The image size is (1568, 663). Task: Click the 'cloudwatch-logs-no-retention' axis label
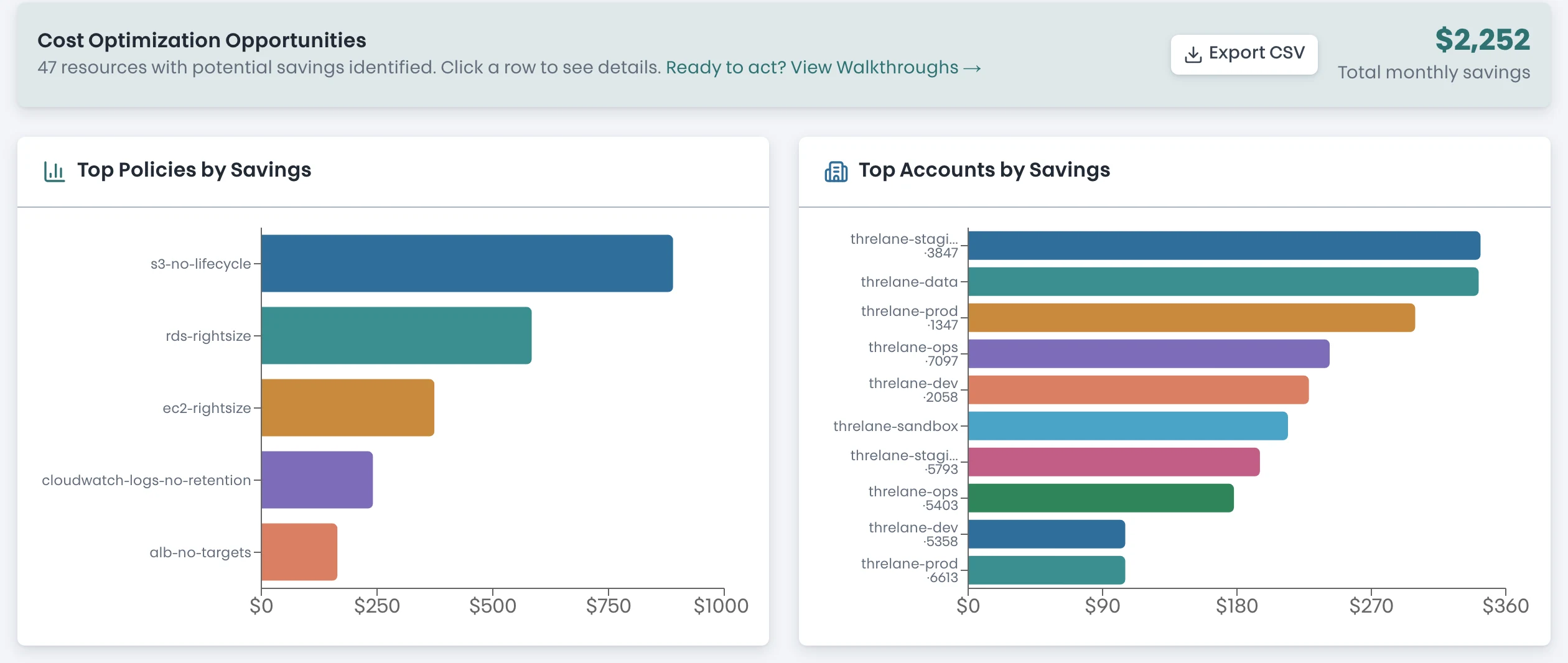click(x=146, y=480)
